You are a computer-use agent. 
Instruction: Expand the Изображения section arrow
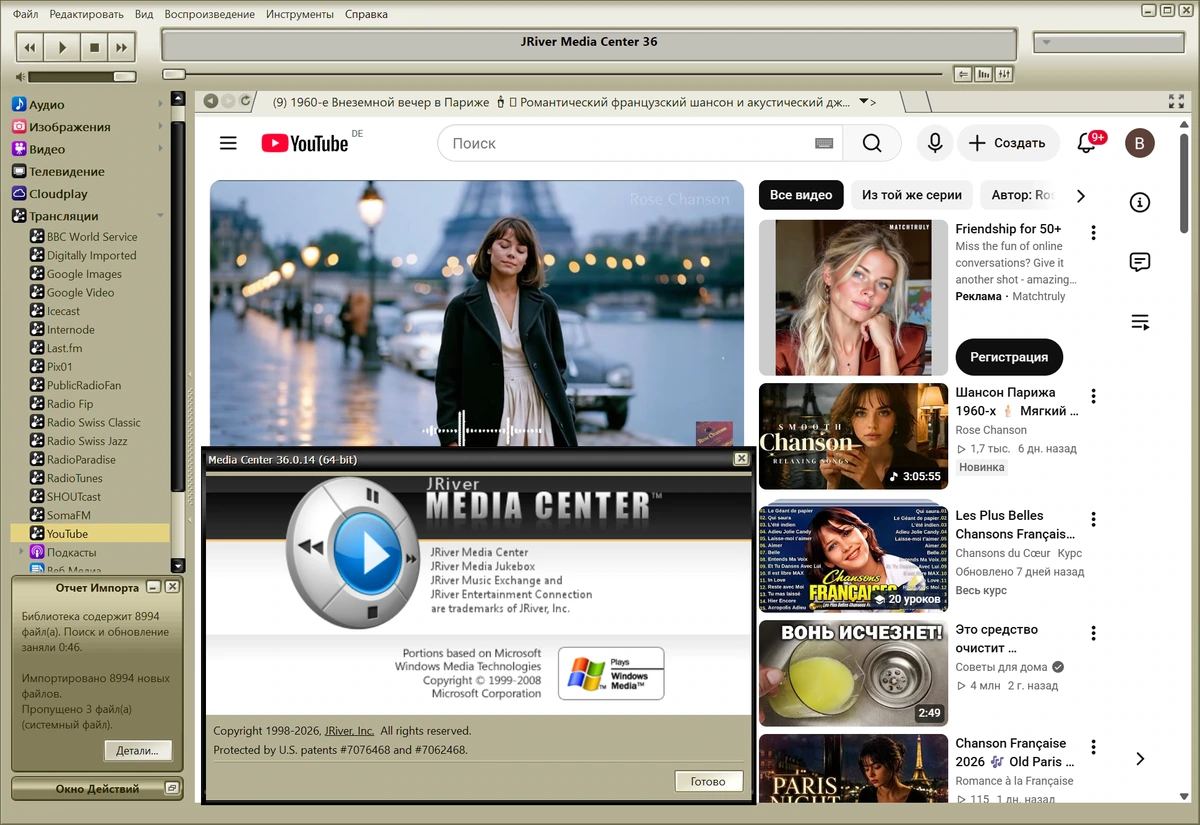160,126
